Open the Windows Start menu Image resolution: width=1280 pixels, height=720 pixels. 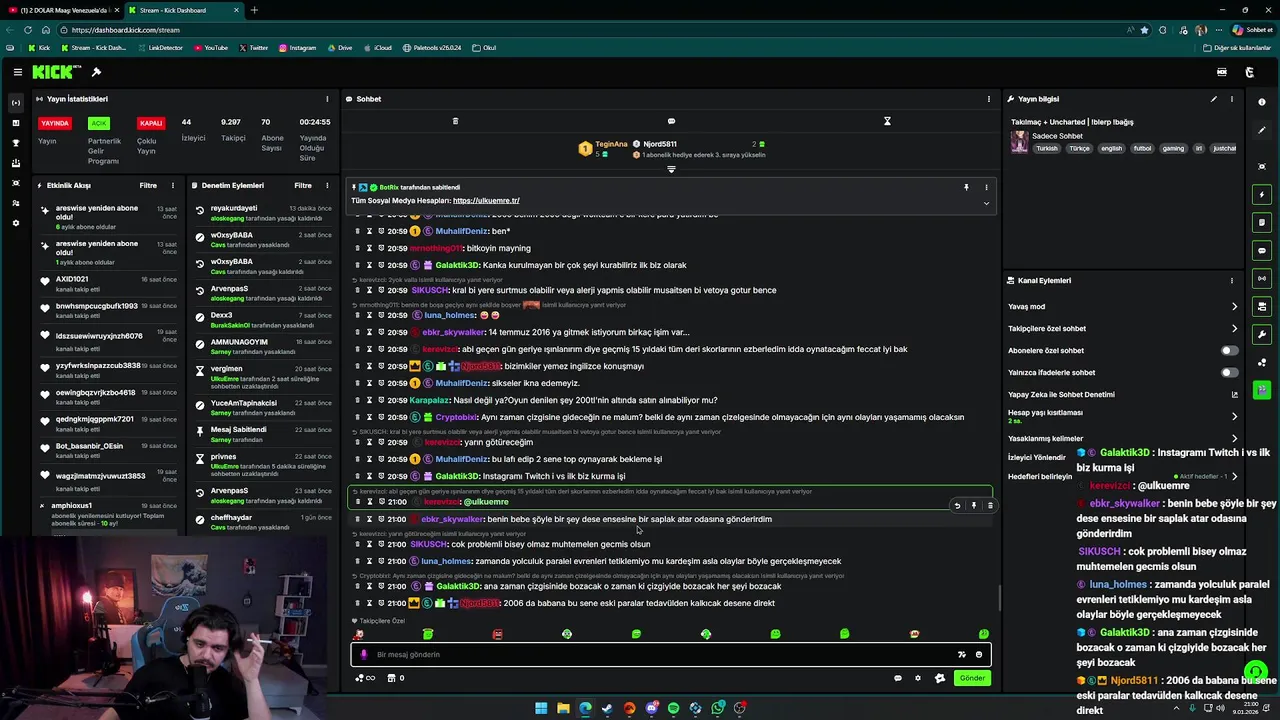541,708
